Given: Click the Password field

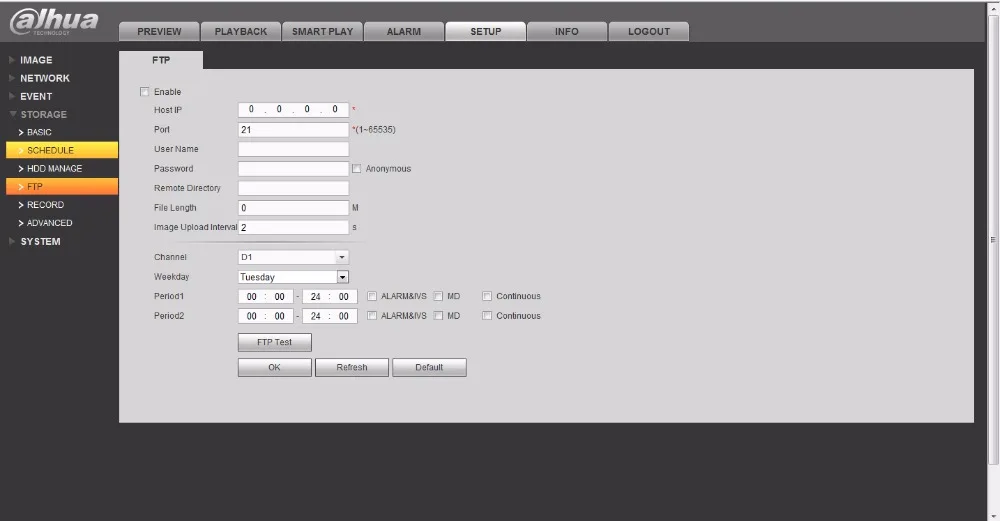Looking at the screenshot, I should [x=293, y=168].
